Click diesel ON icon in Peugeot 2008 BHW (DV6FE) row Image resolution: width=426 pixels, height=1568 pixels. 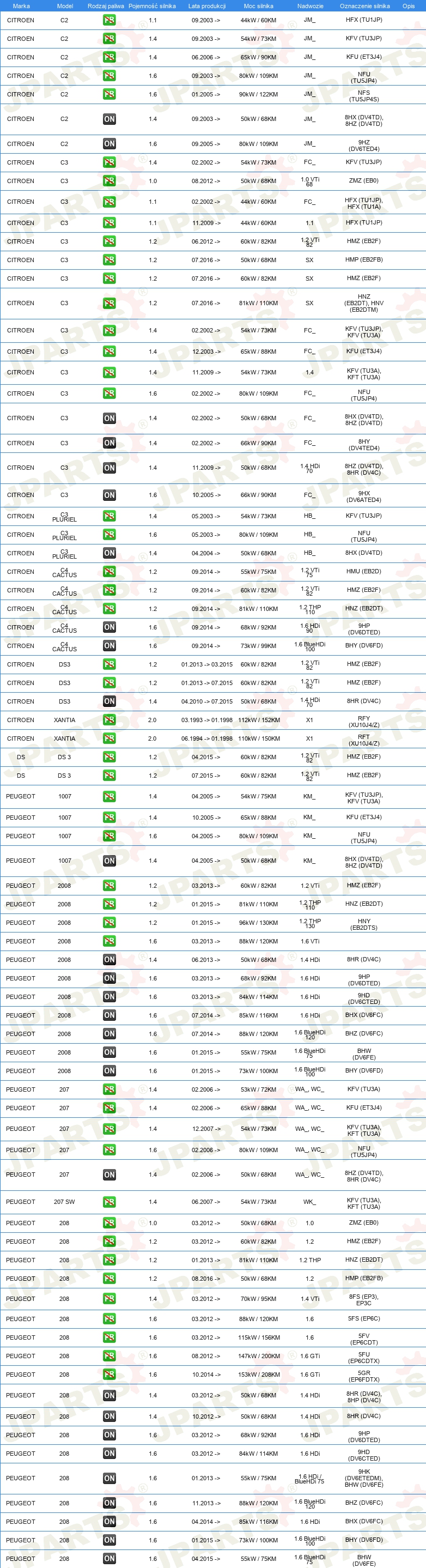coord(109,1052)
